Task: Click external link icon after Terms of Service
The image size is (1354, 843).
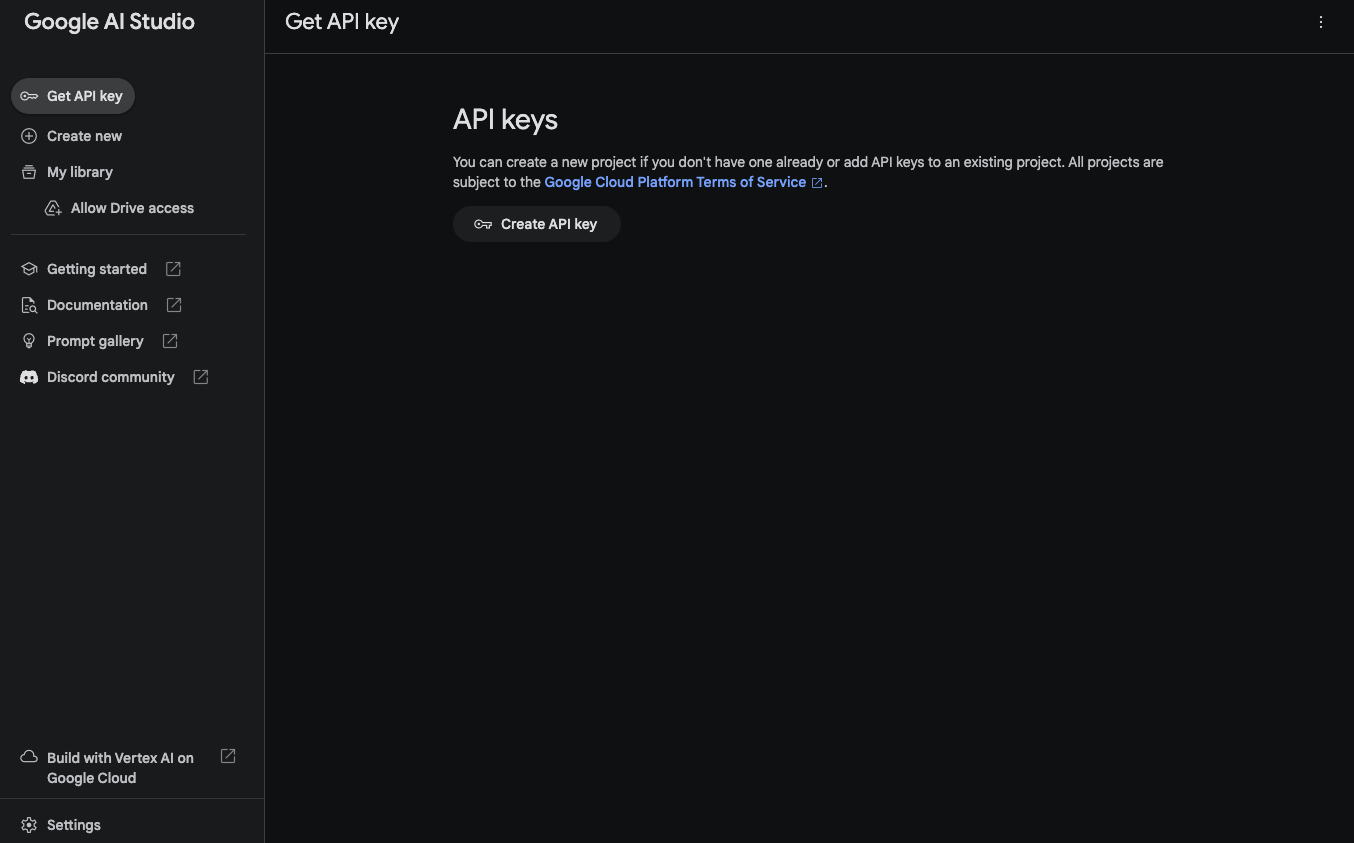Action: 817,183
